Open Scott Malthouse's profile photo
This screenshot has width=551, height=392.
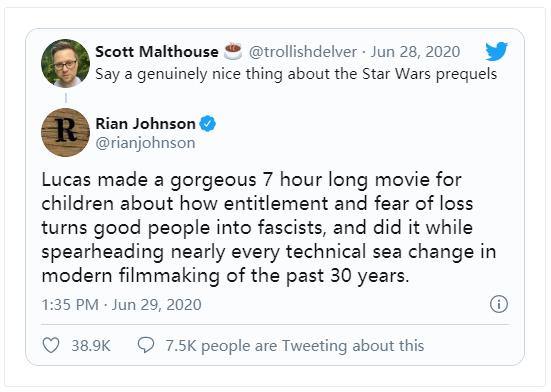click(x=65, y=63)
